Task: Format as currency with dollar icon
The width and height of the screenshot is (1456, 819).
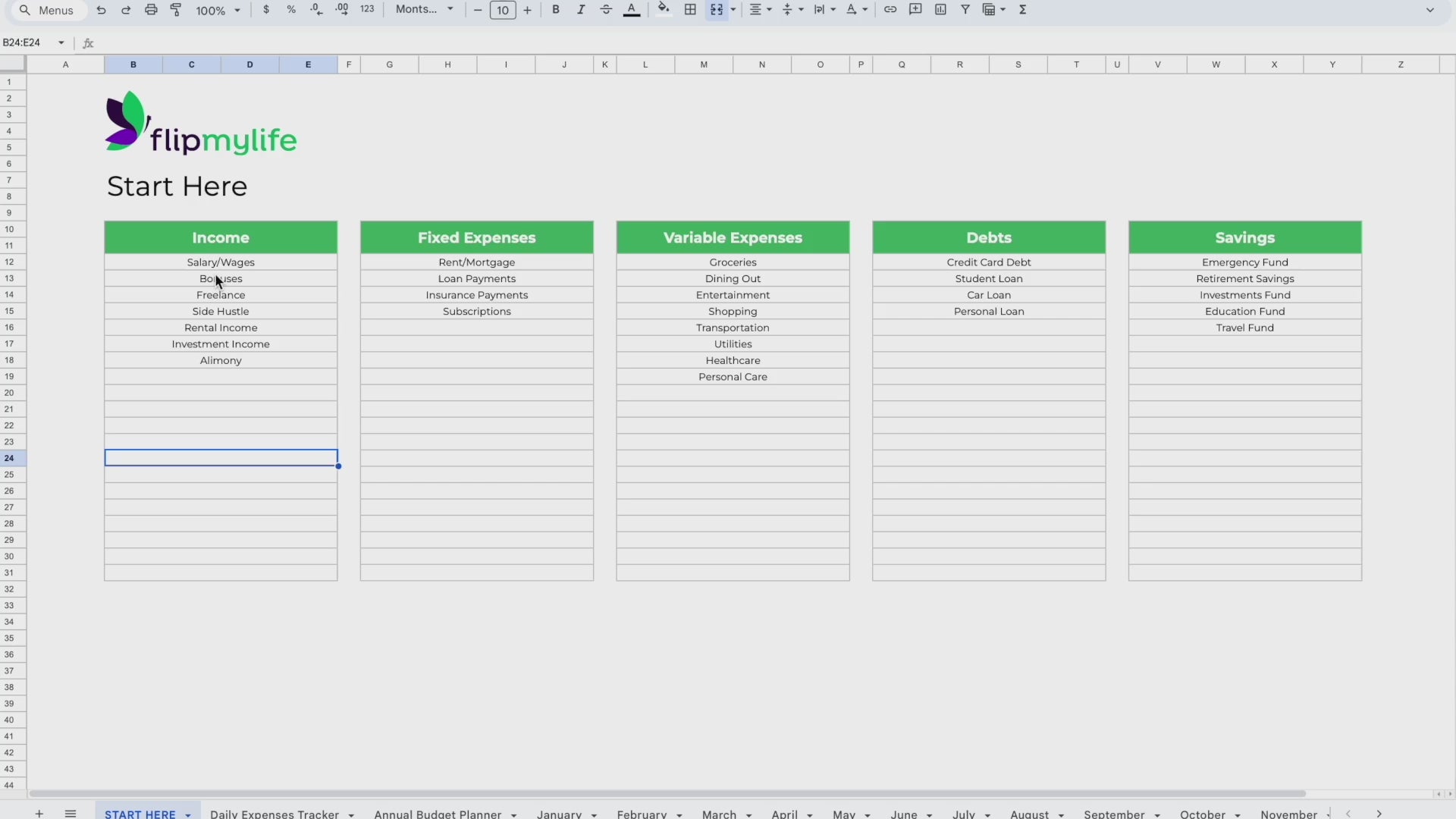Action: (266, 10)
